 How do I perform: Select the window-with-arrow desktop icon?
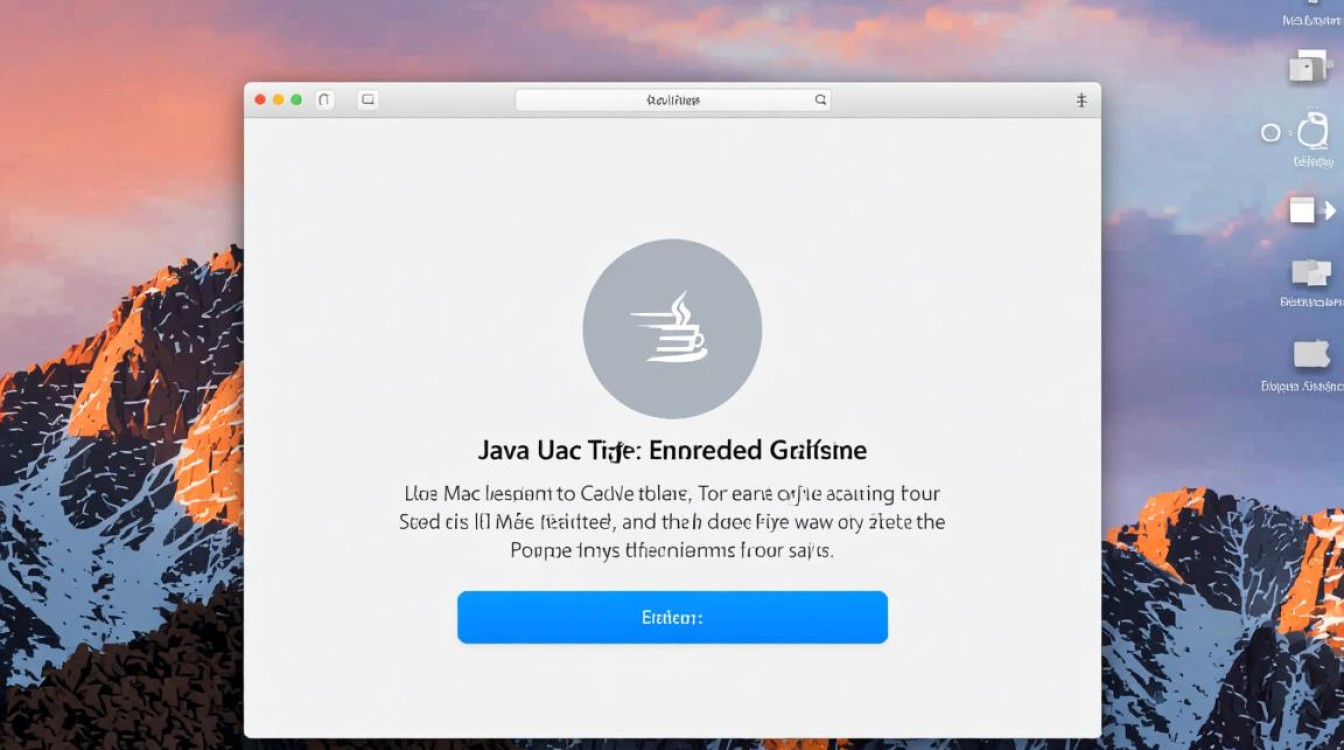coord(1311,210)
